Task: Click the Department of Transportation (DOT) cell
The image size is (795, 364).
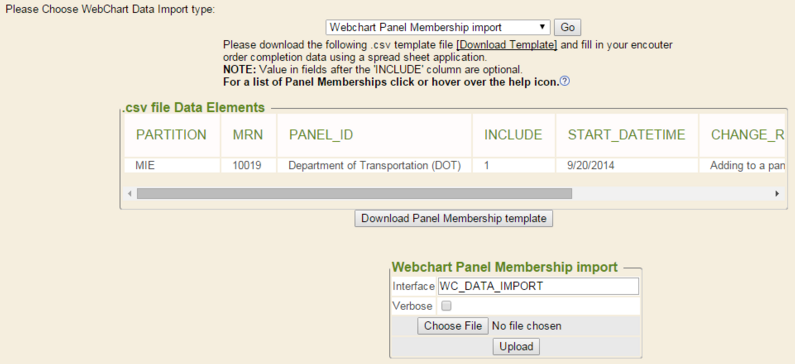Action: tap(374, 165)
